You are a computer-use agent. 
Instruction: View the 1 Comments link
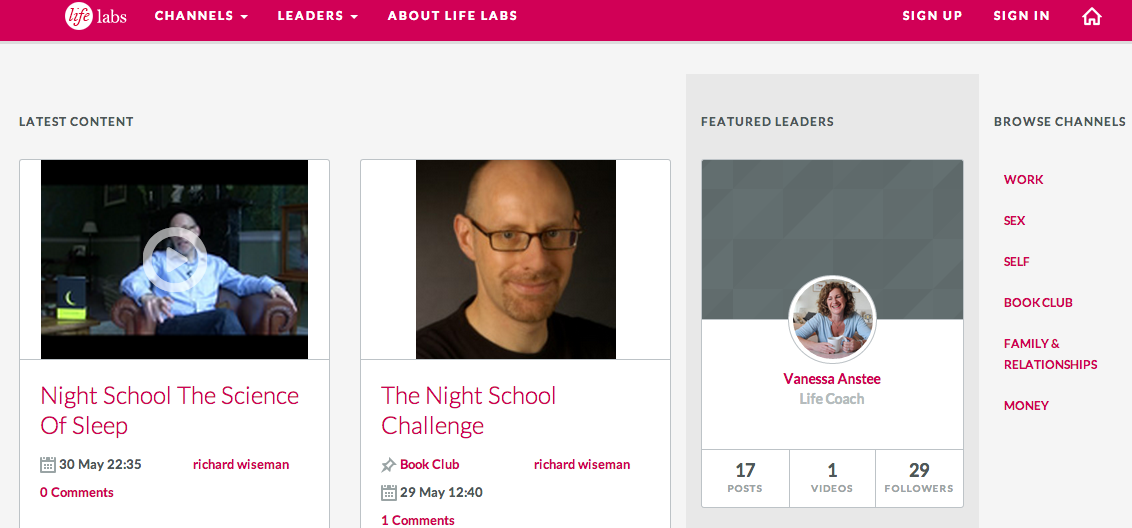pyautogui.click(x=417, y=520)
